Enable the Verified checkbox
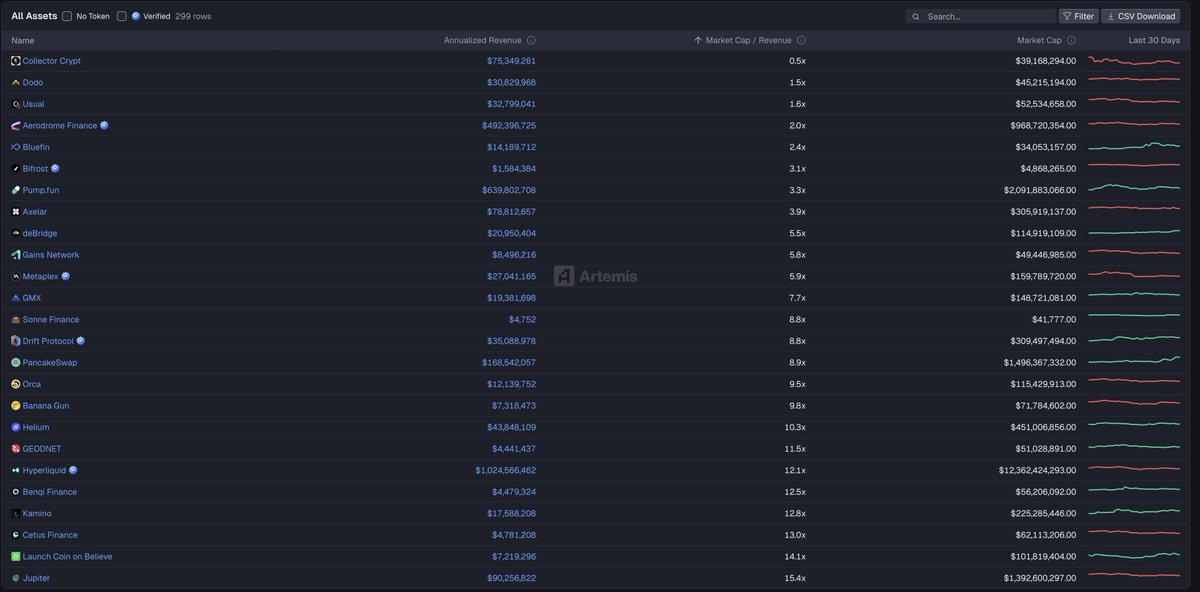Image resolution: width=1200 pixels, height=592 pixels. pos(122,16)
